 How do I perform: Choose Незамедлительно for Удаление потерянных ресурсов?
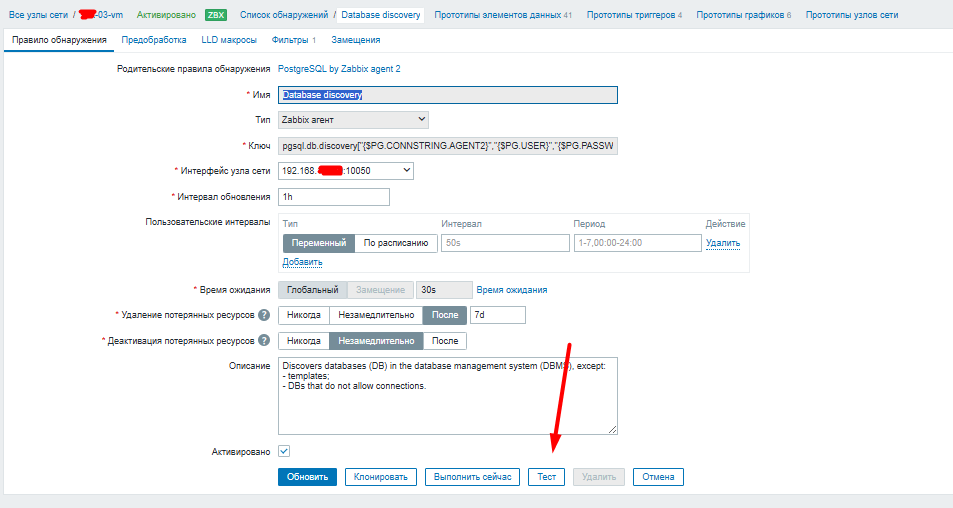click(x=376, y=315)
